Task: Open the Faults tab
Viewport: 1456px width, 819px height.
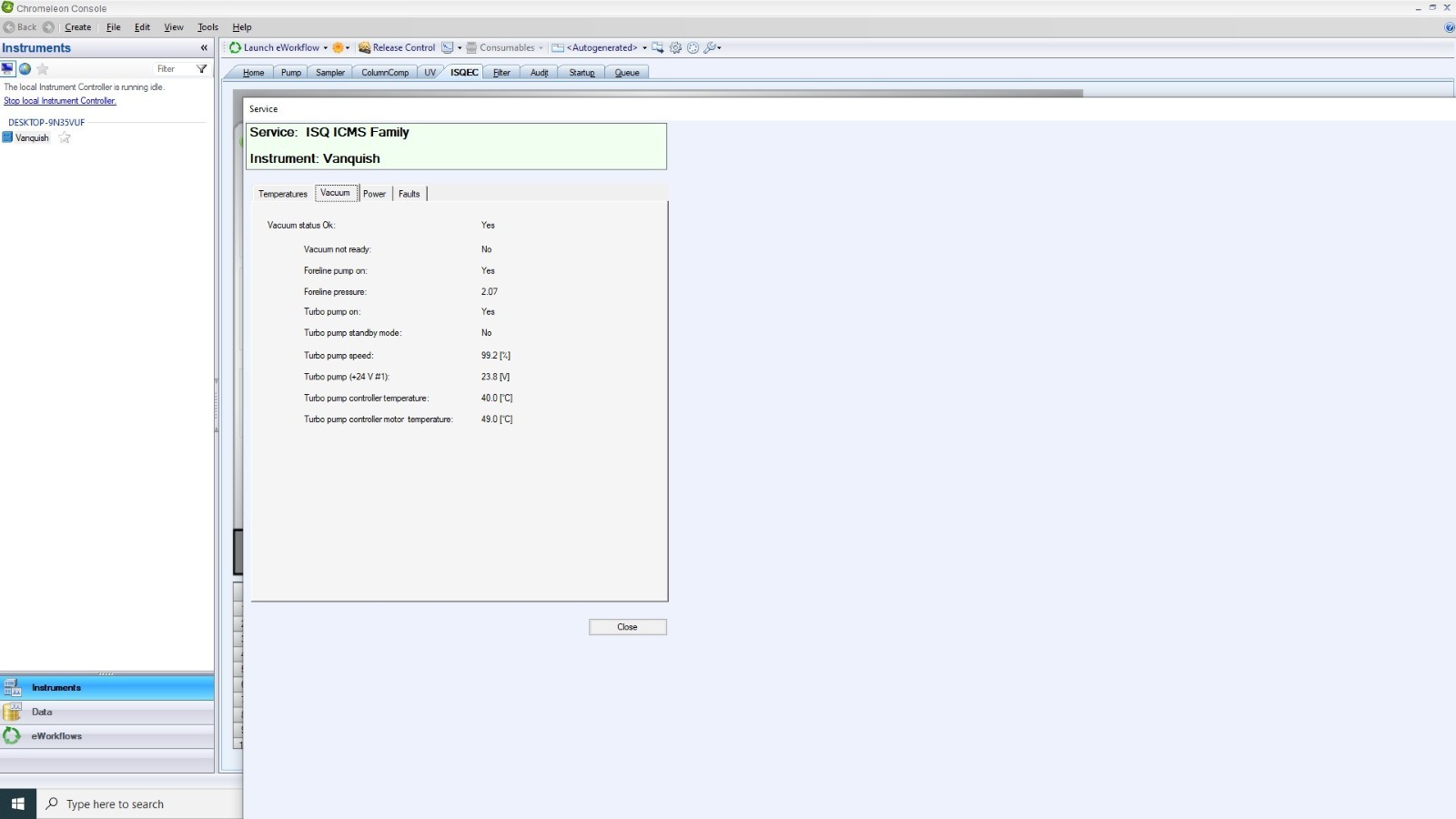Action: coord(409,194)
